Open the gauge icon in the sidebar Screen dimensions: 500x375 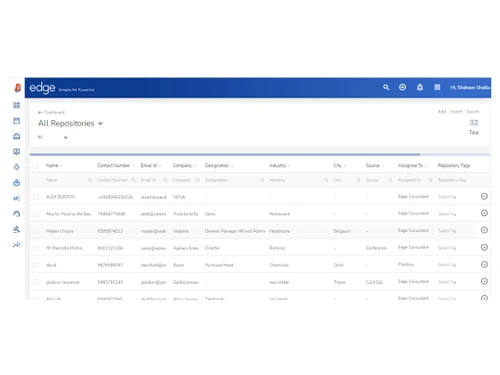pos(17,214)
